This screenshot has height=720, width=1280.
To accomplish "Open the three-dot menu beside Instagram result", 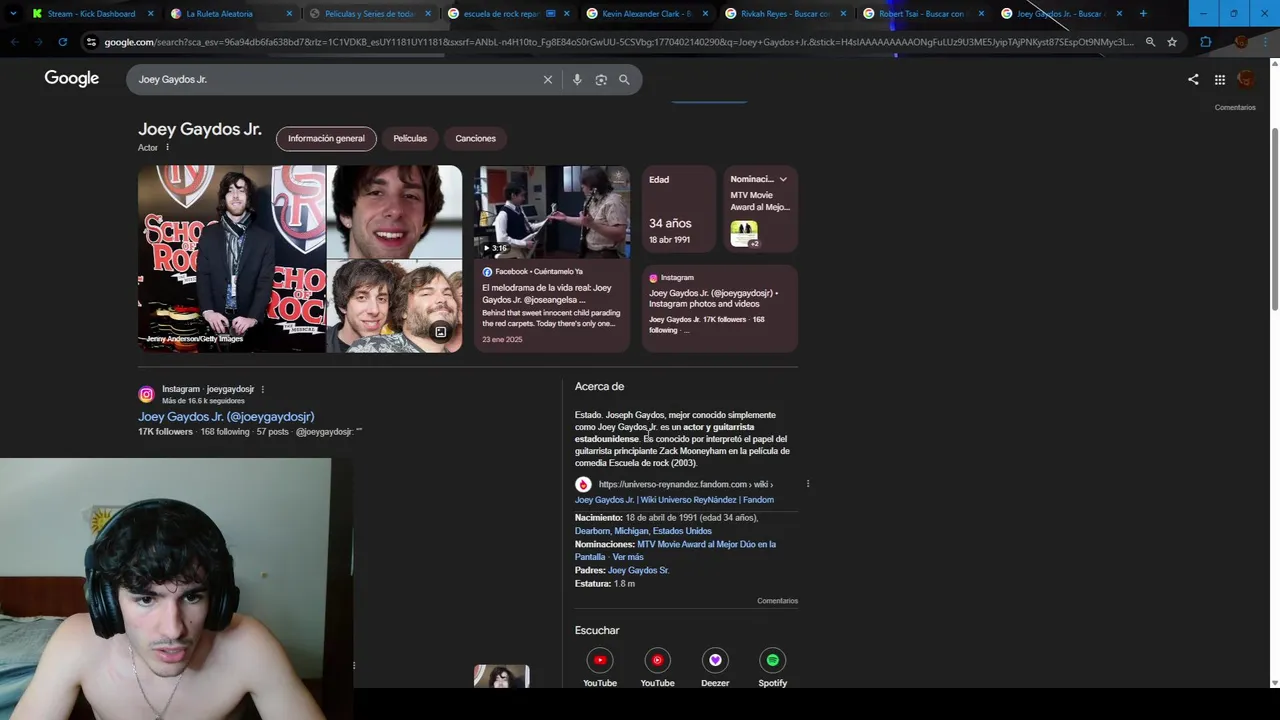I will click(263, 389).
